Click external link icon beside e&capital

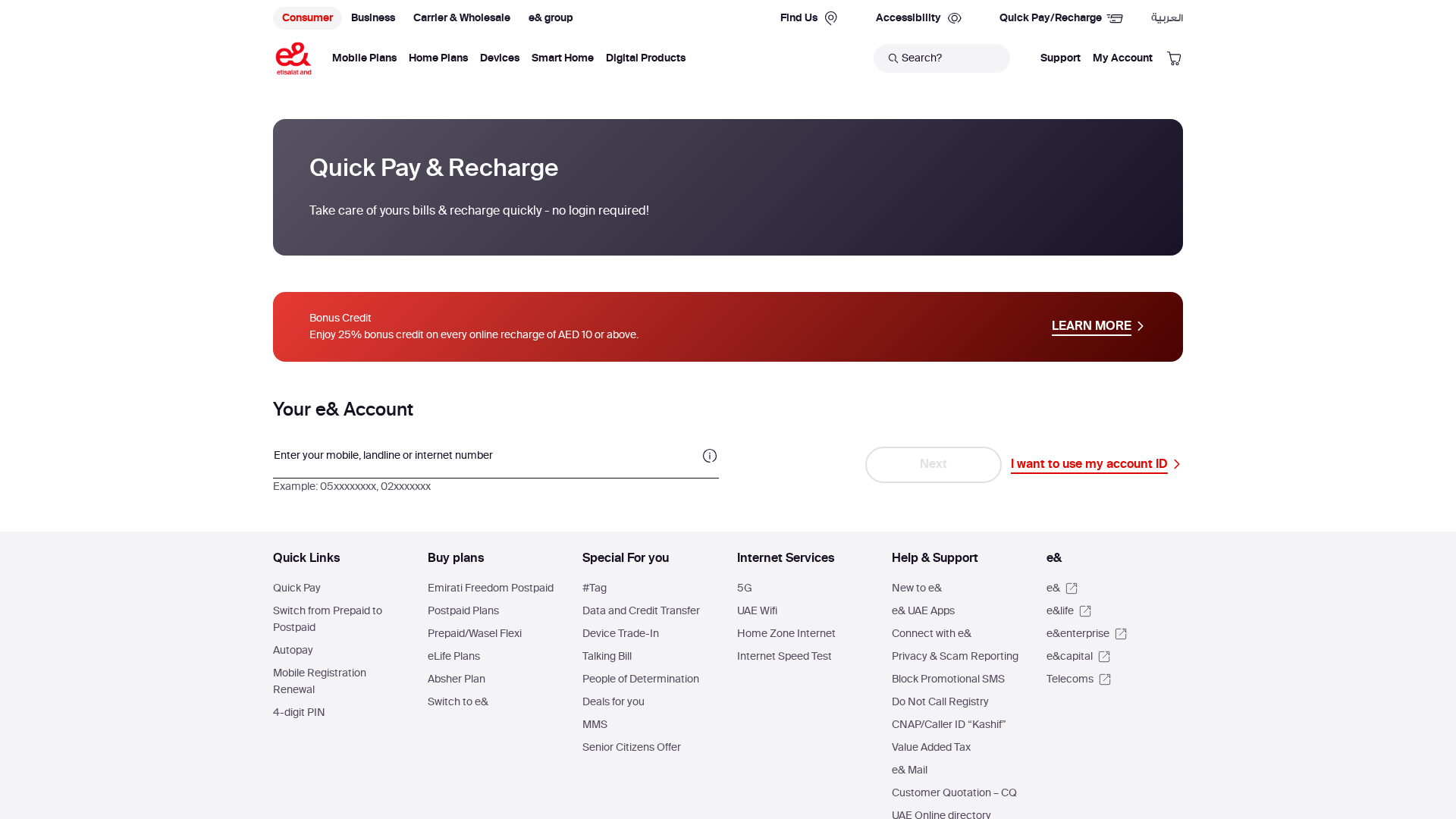click(x=1104, y=657)
